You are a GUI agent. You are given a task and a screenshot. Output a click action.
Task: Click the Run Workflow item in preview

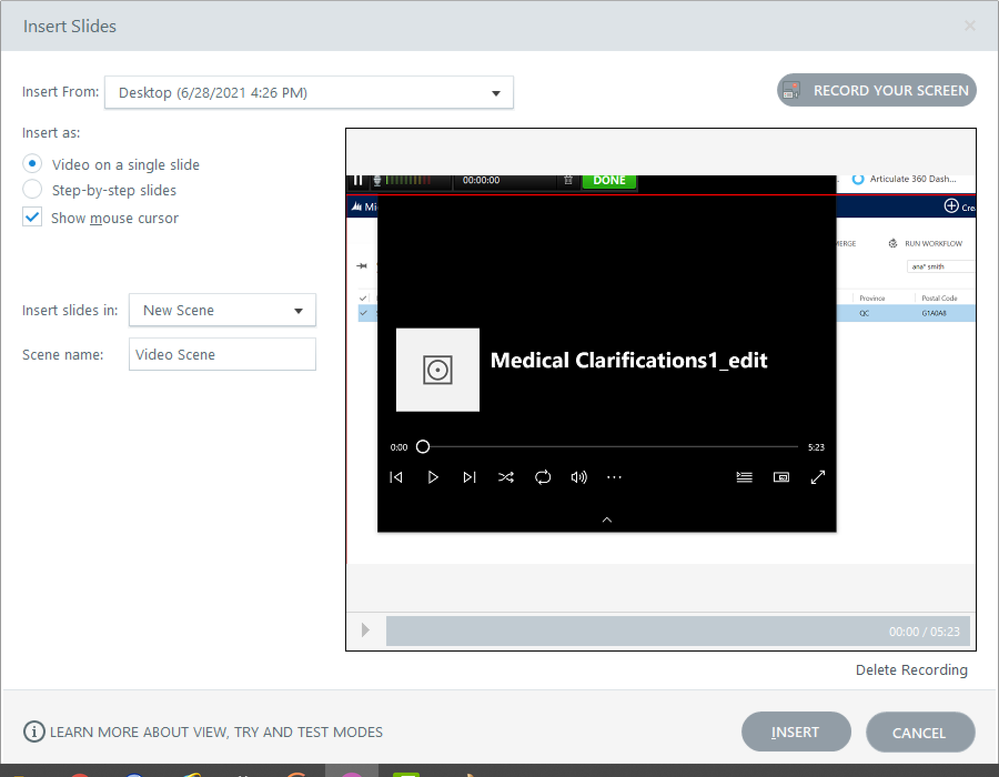[x=926, y=243]
